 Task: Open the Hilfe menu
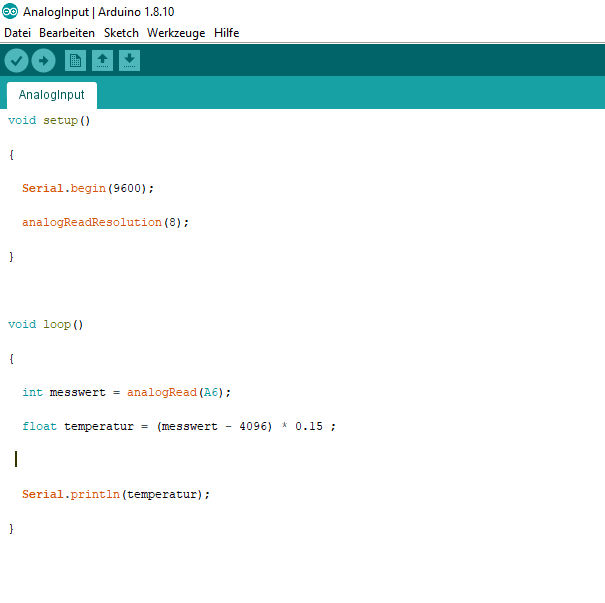(x=226, y=33)
